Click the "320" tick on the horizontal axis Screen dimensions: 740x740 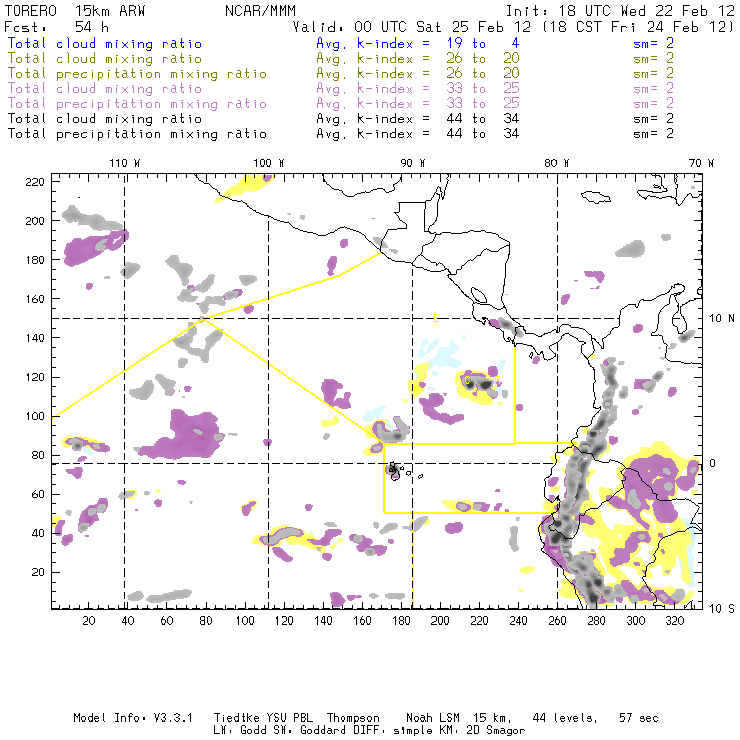[x=674, y=621]
